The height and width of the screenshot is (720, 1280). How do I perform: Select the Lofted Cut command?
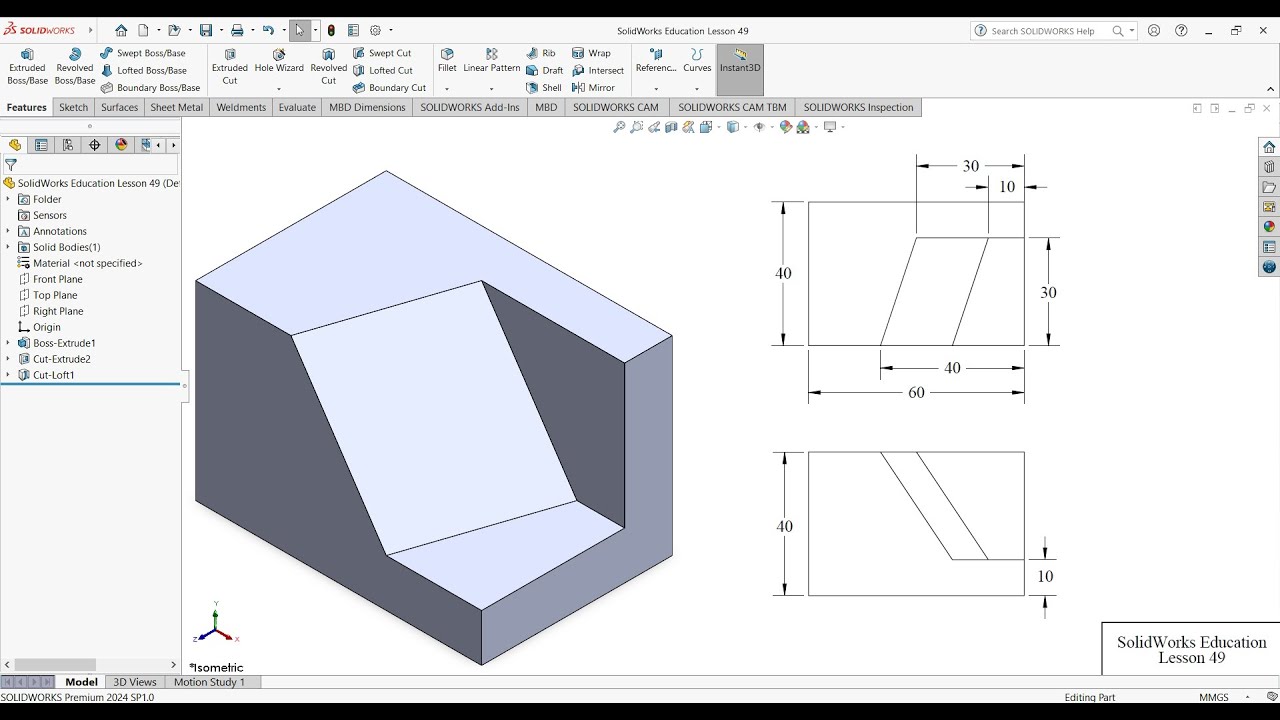click(x=382, y=70)
